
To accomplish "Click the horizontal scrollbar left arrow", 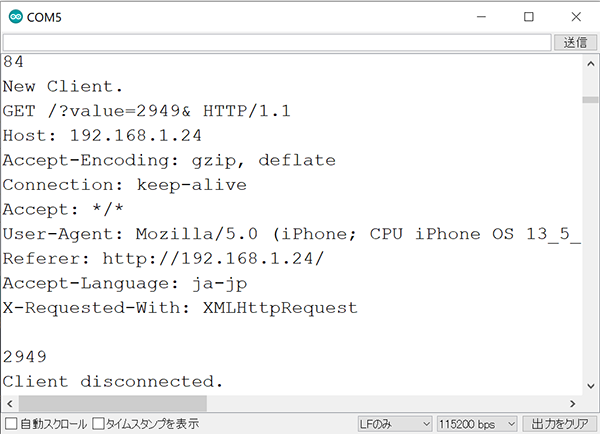I will click(10, 403).
